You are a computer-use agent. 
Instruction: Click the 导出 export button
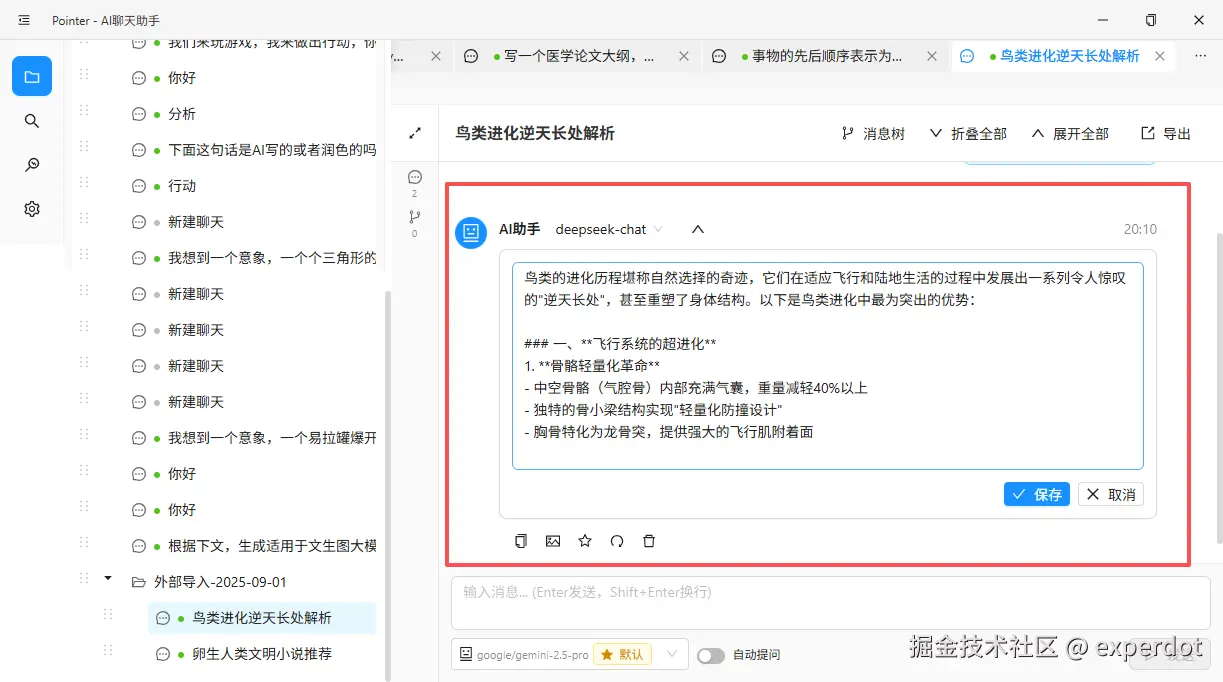coord(1166,133)
